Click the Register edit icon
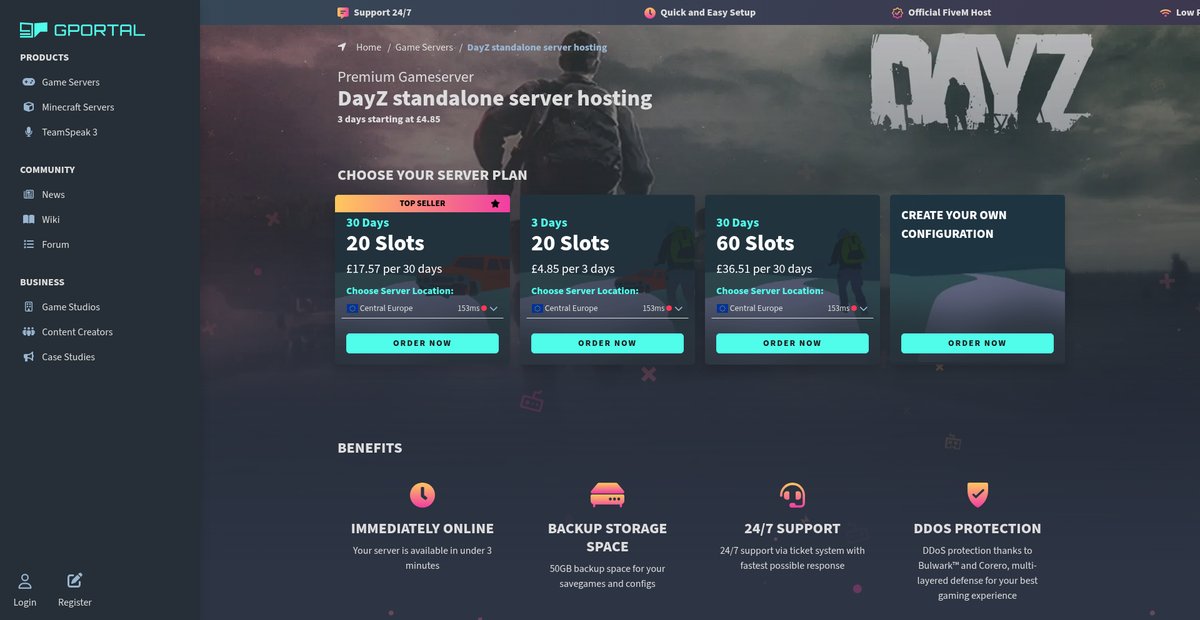Viewport: 1200px width, 620px height. tap(75, 581)
